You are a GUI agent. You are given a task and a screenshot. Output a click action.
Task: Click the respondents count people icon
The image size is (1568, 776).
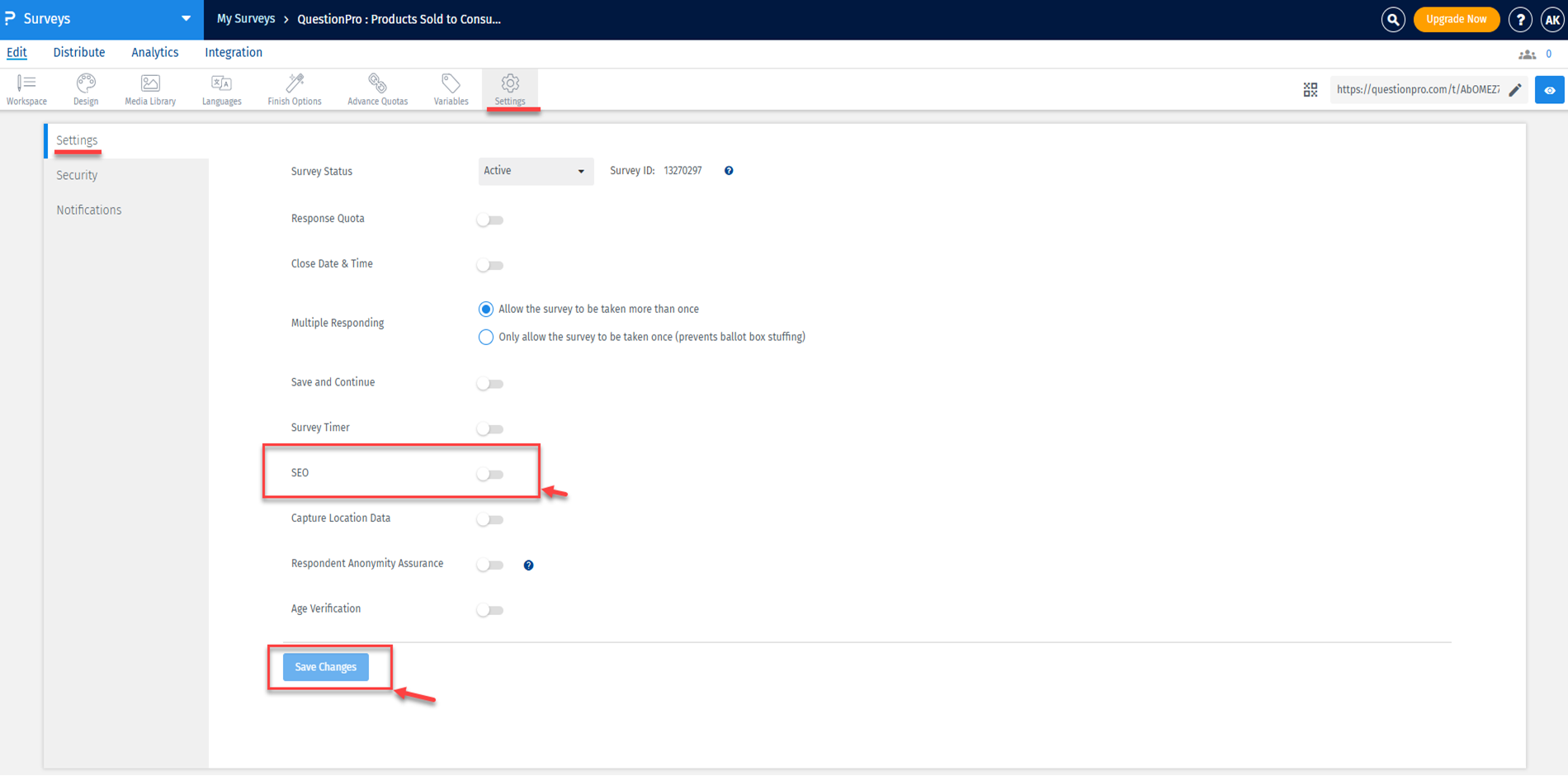(1527, 54)
